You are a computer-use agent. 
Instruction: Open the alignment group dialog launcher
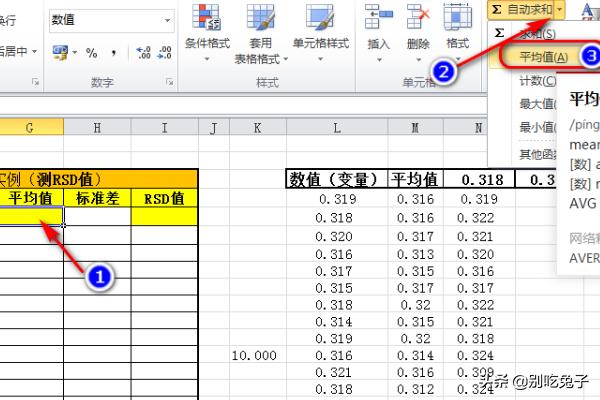(x=36, y=82)
